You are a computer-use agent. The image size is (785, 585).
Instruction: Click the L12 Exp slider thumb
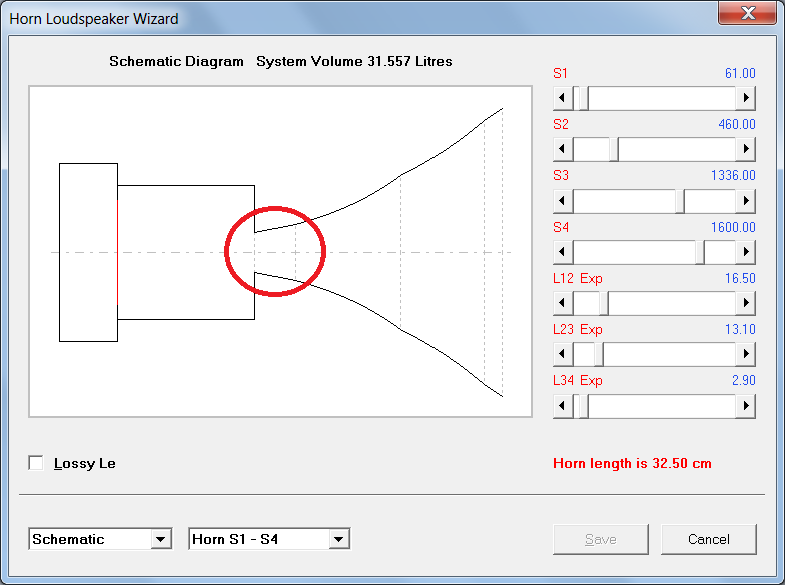tap(604, 303)
